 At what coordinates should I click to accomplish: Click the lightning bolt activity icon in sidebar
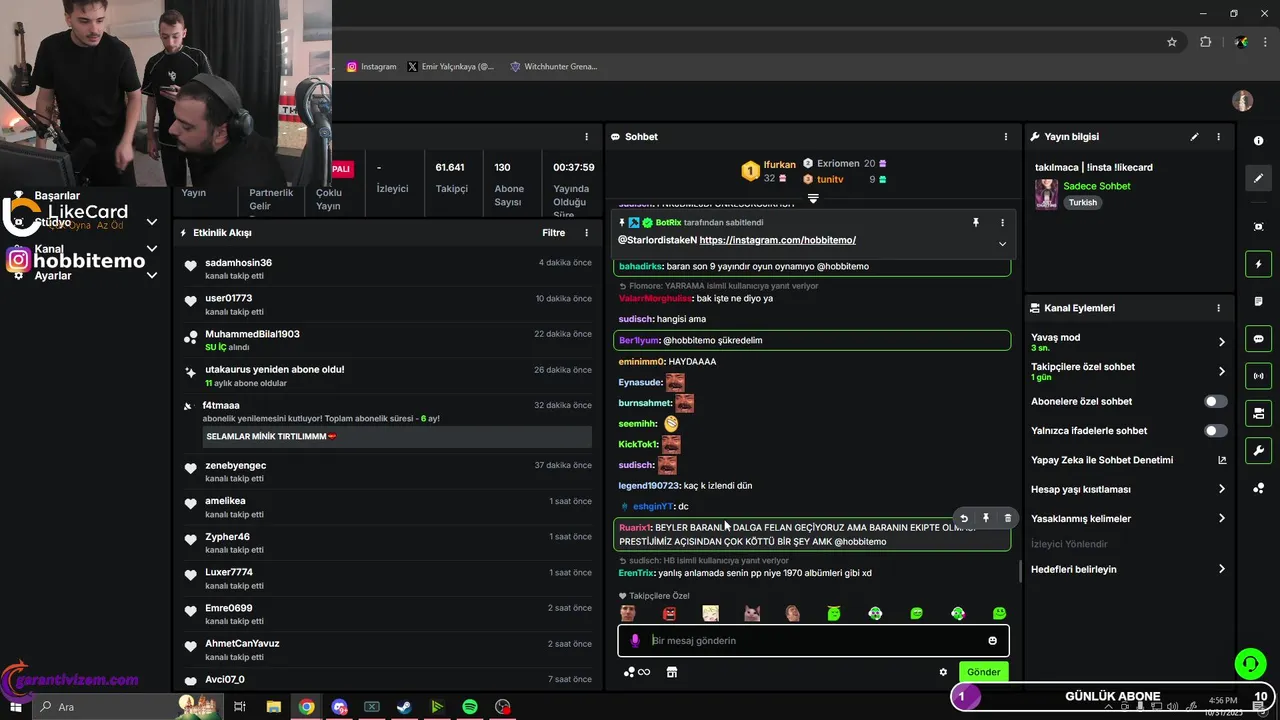point(1258,264)
